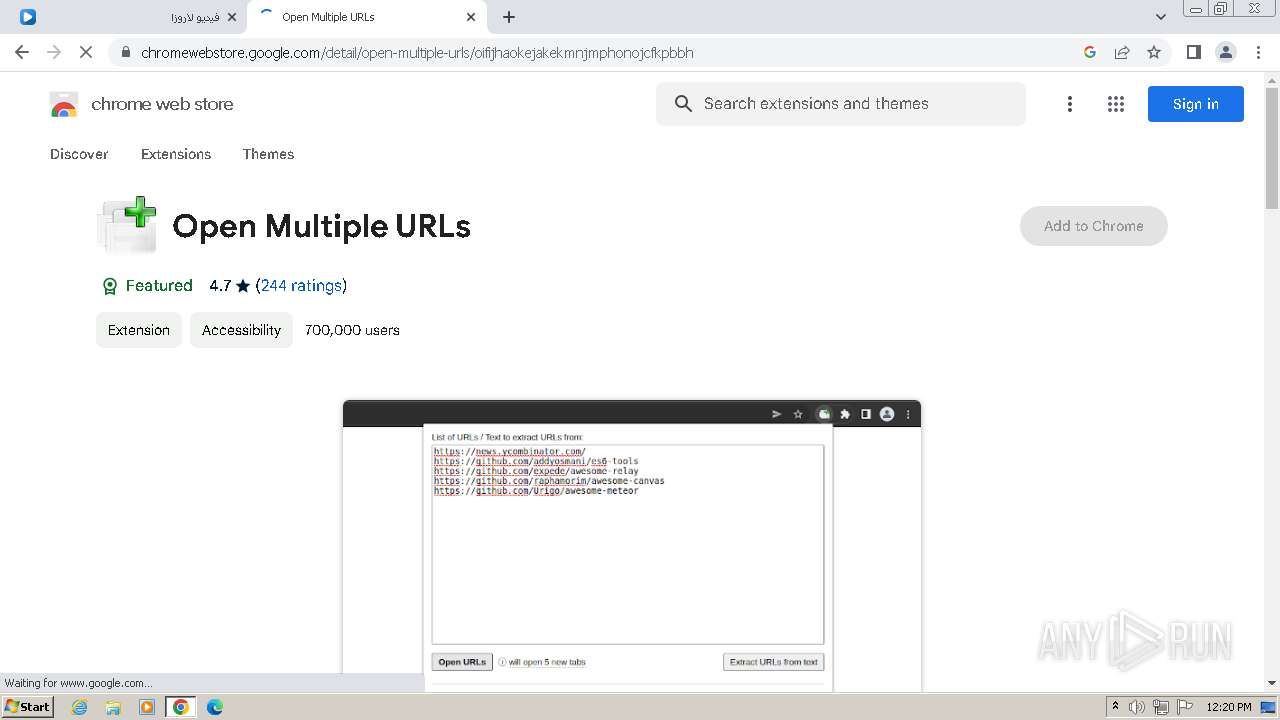Screen dimensions: 1280x720
Task: Click the share page icon in address bar
Action: point(1122,52)
